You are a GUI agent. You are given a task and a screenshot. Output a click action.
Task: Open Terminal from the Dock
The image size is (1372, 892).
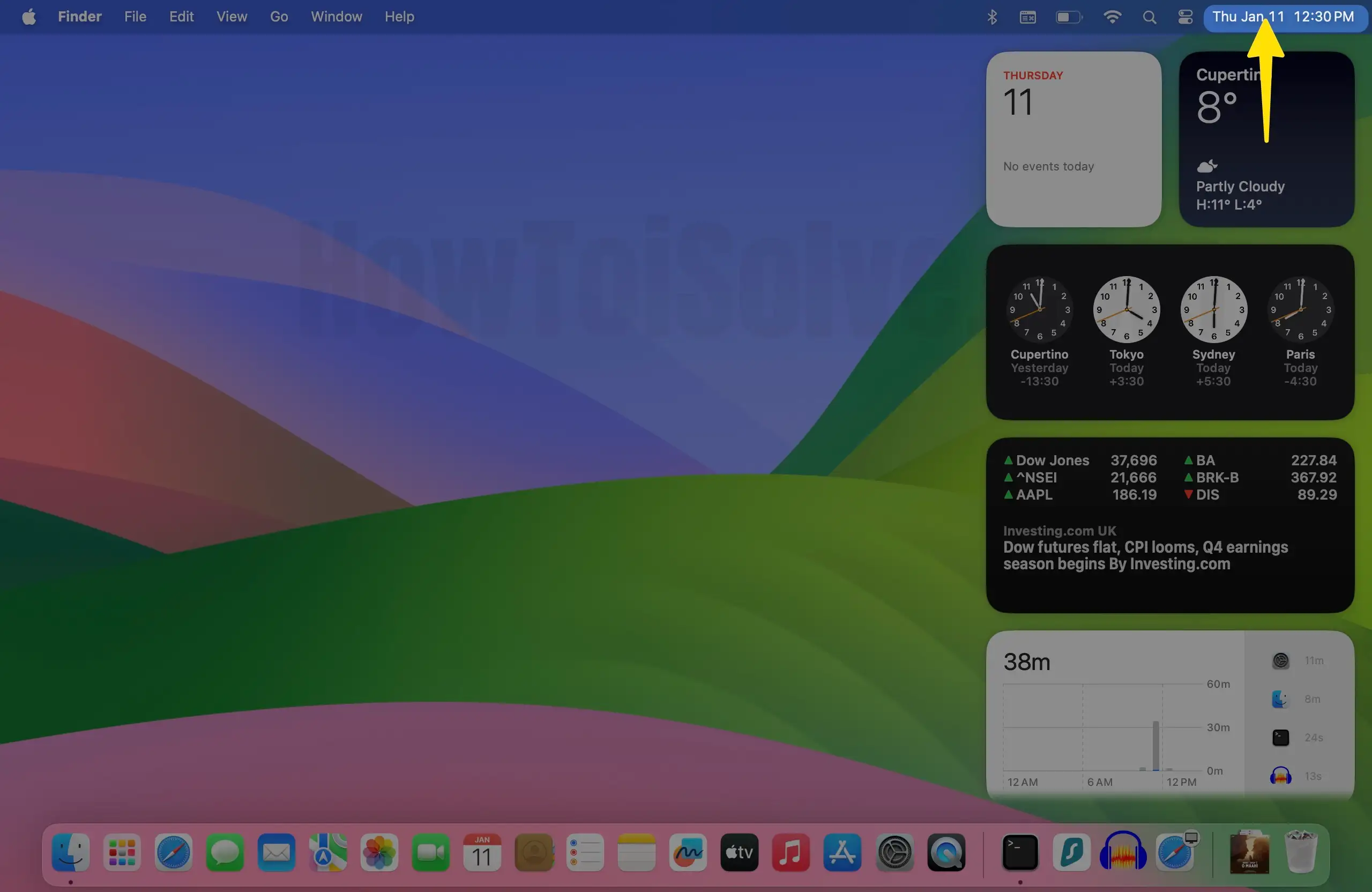pos(1020,852)
